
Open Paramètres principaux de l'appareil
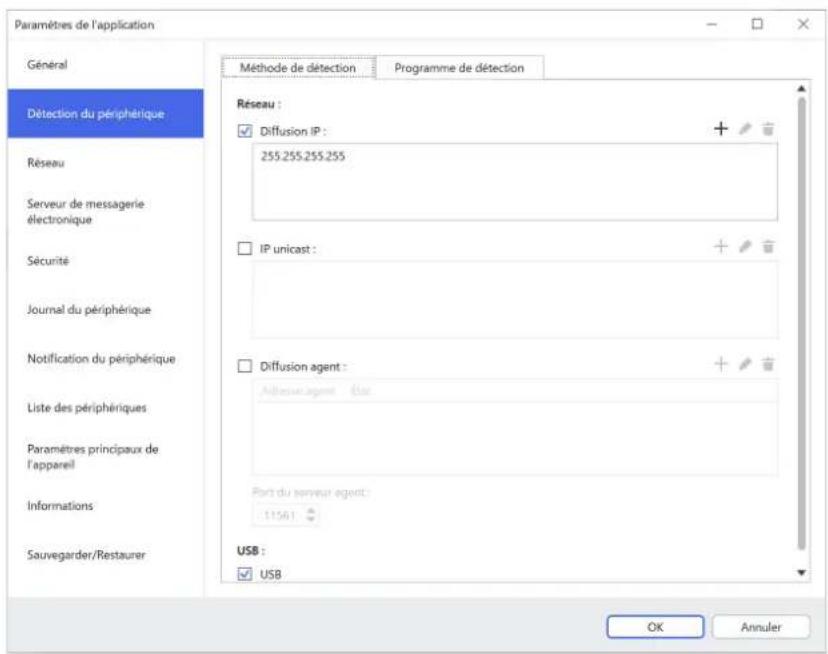pyautogui.click(x=106, y=456)
